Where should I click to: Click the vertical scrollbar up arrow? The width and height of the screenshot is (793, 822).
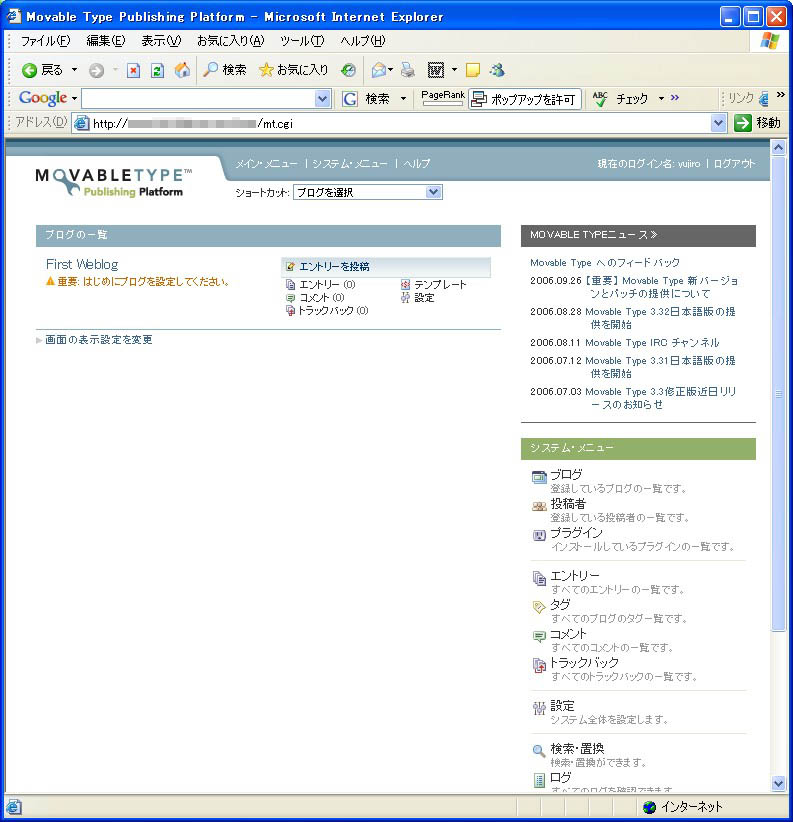pyautogui.click(x=778, y=148)
